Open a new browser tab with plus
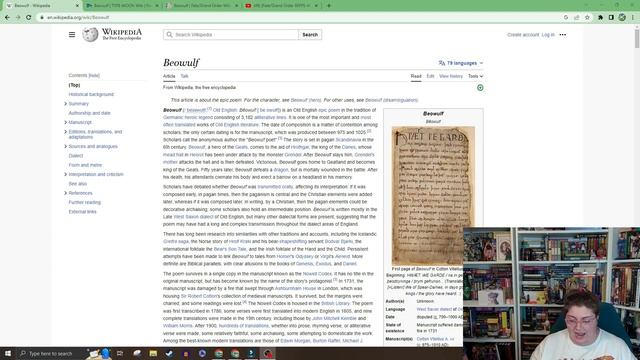 coord(329,6)
